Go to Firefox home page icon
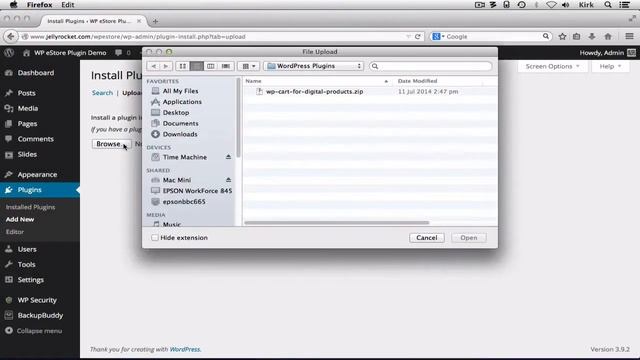 pyautogui.click(x=608, y=37)
